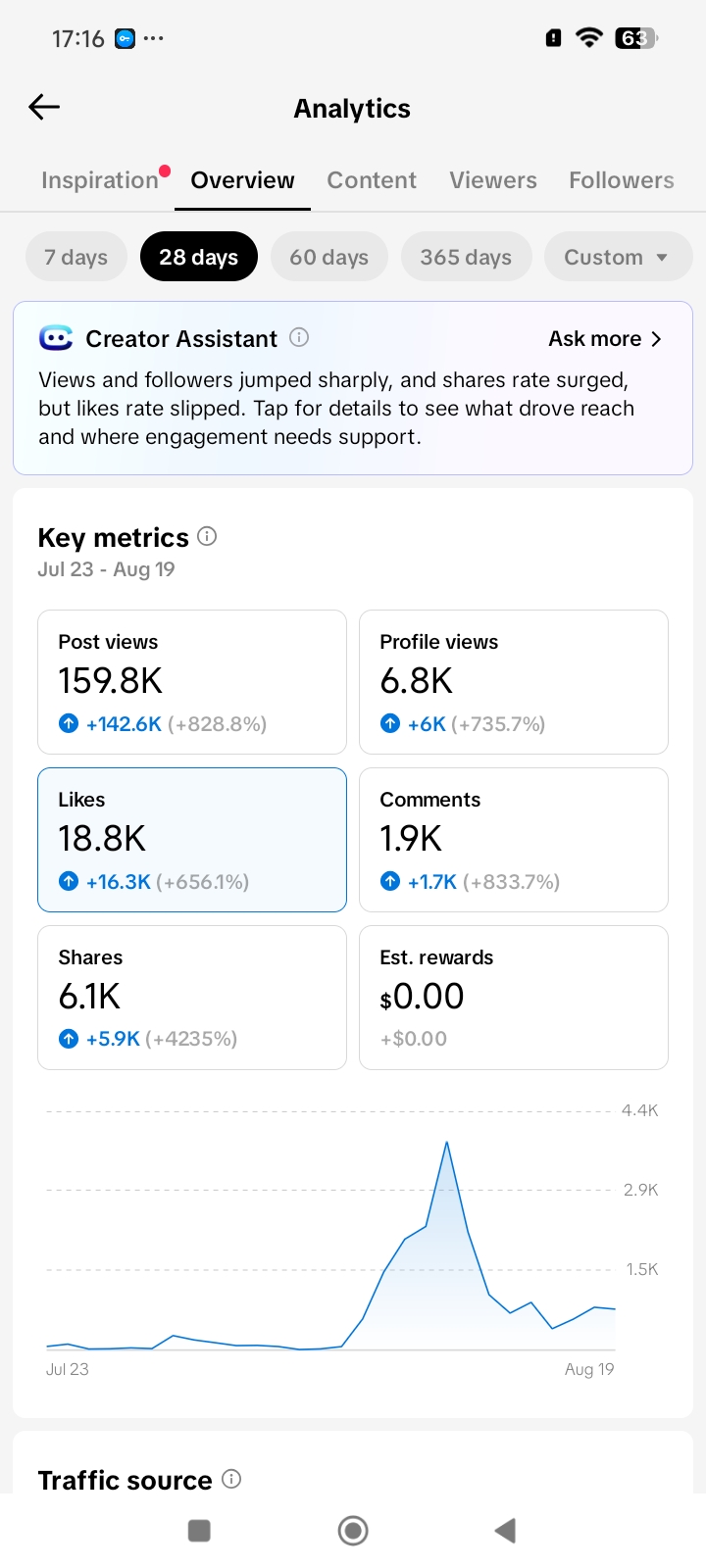Open Creator Assistant info icon
706x1568 pixels.
coord(299,337)
